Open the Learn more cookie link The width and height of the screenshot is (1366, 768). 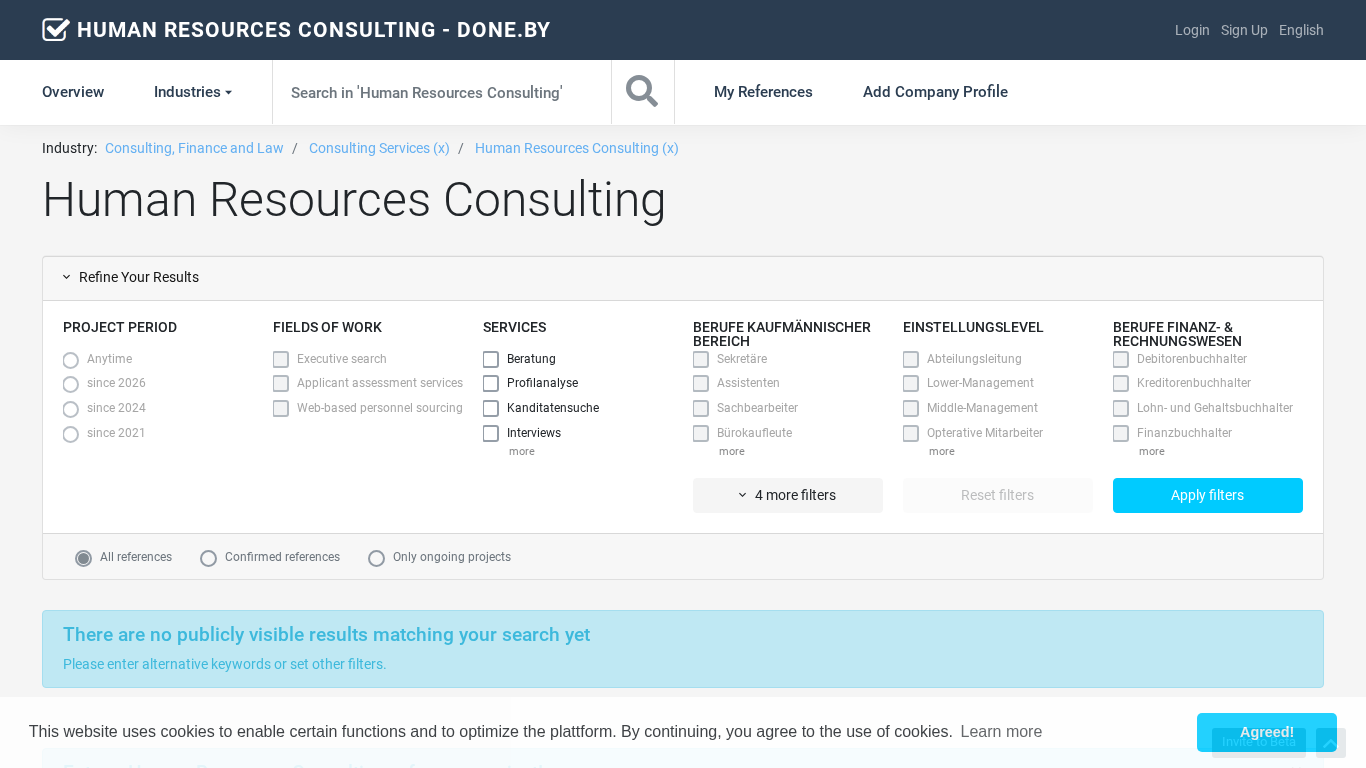coord(1001,732)
